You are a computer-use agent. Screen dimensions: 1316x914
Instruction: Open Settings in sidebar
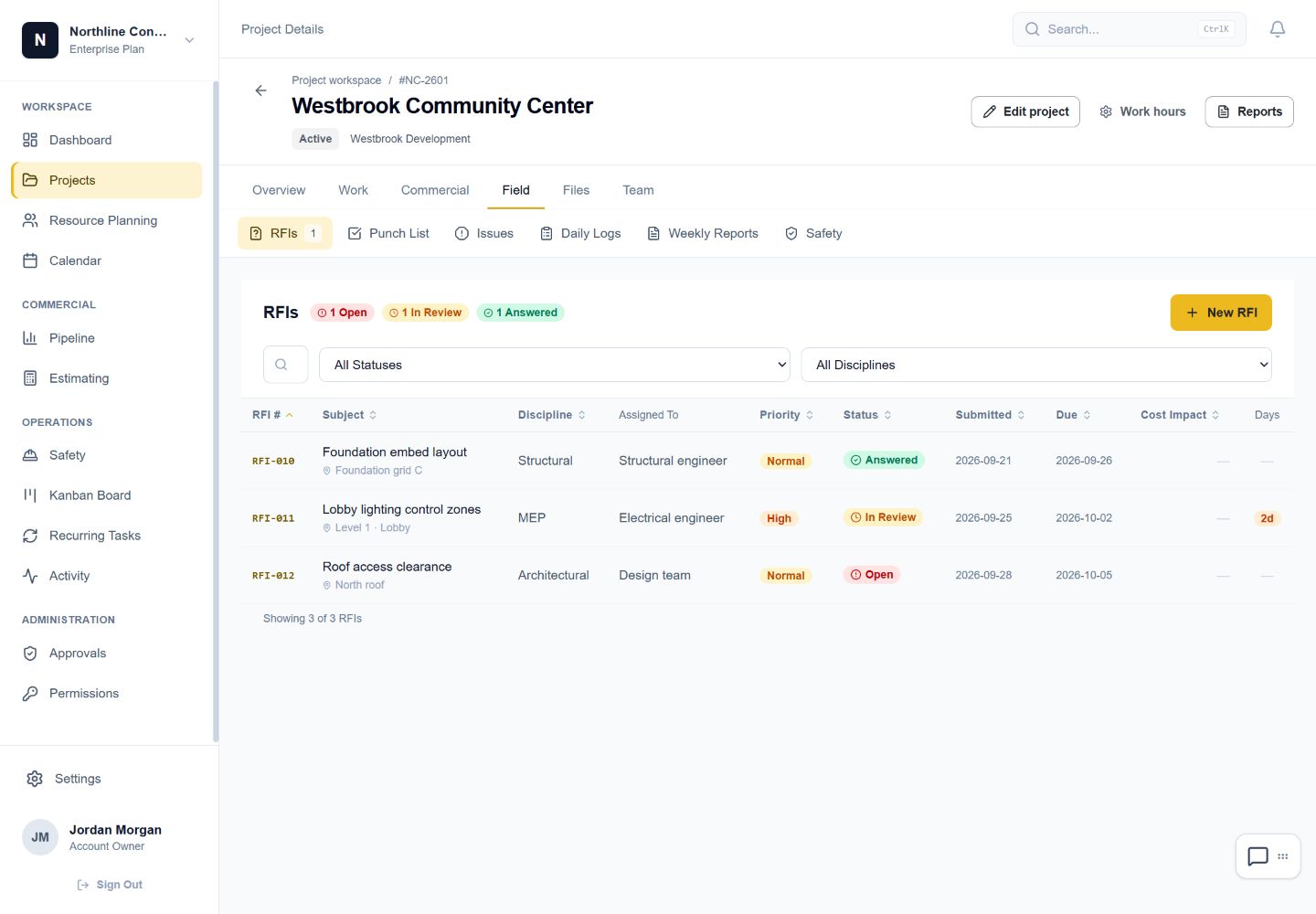pyautogui.click(x=109, y=779)
